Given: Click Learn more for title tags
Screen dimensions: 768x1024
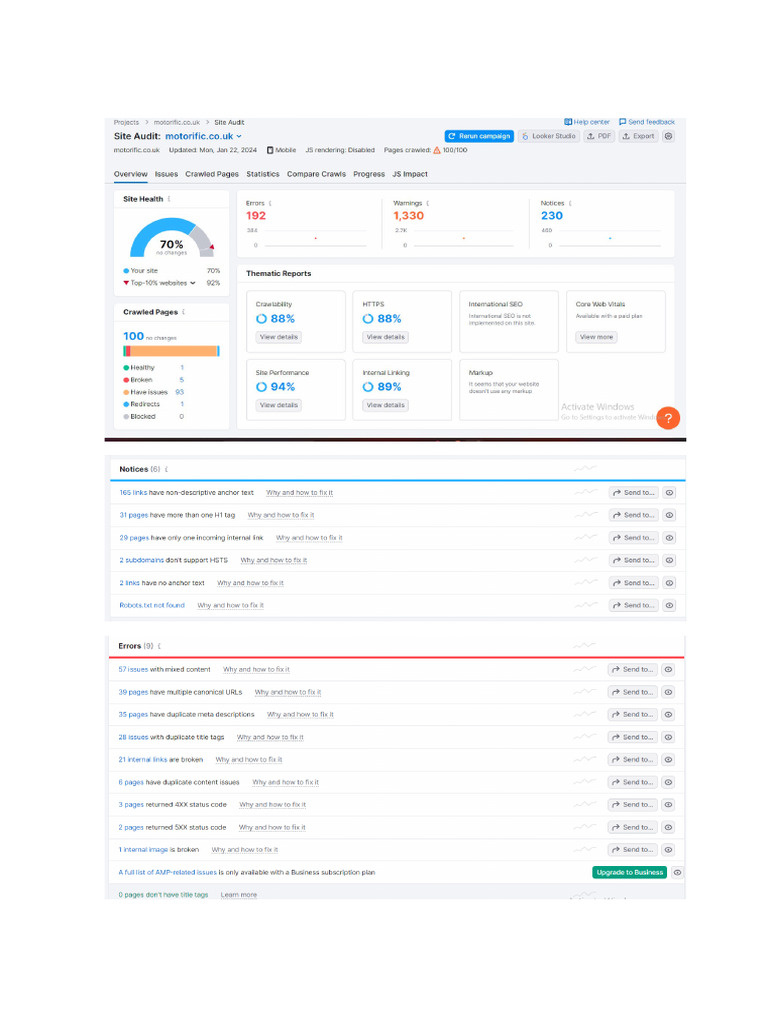Looking at the screenshot, I should tap(238, 895).
